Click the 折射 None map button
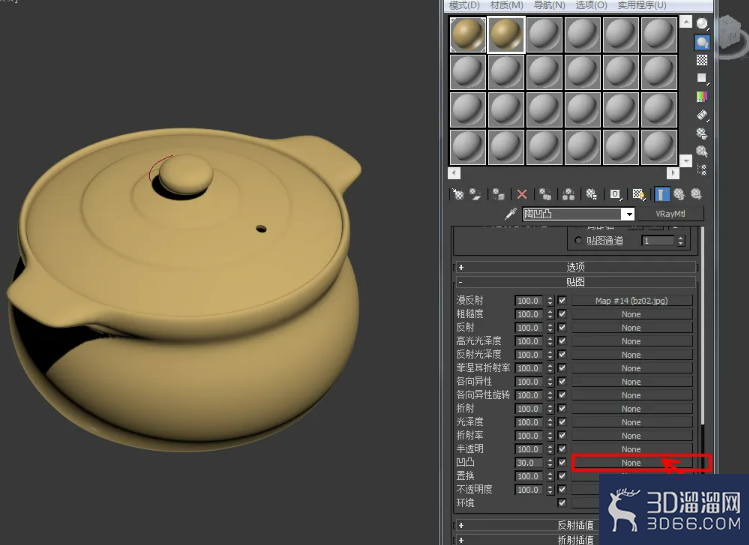 pos(631,408)
